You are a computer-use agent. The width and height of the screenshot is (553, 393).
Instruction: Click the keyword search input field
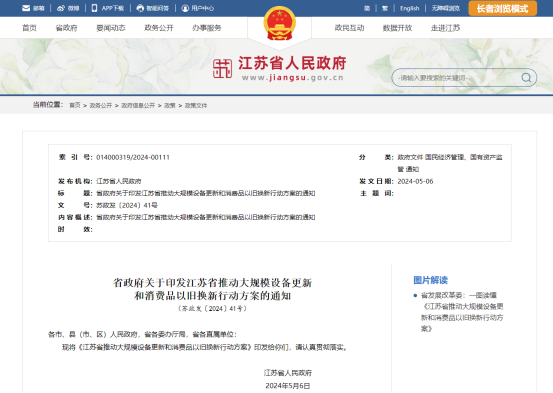pyautogui.click(x=457, y=78)
